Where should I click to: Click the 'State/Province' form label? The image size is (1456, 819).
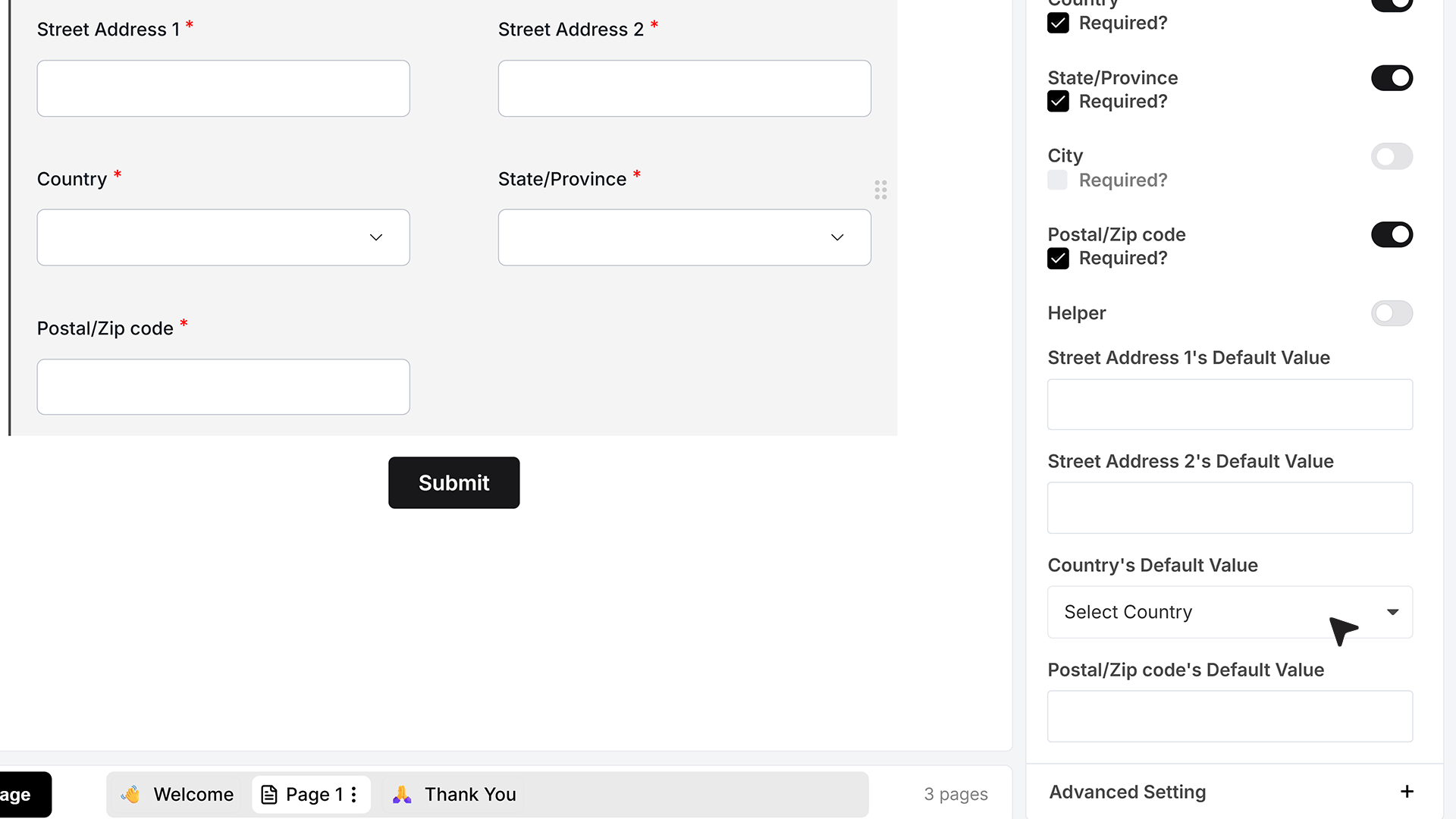(x=562, y=179)
